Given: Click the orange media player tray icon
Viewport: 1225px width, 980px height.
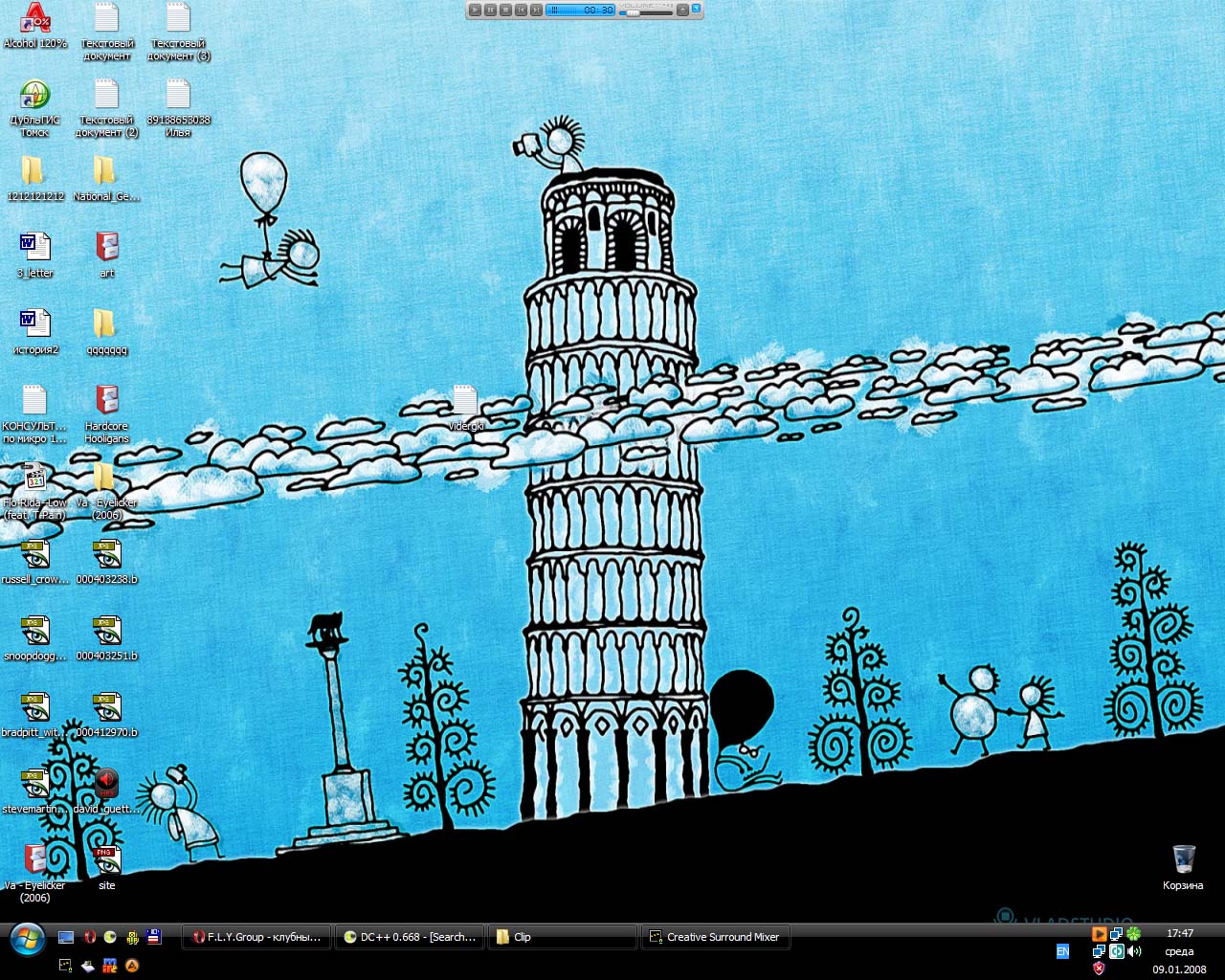Looking at the screenshot, I should [1100, 933].
